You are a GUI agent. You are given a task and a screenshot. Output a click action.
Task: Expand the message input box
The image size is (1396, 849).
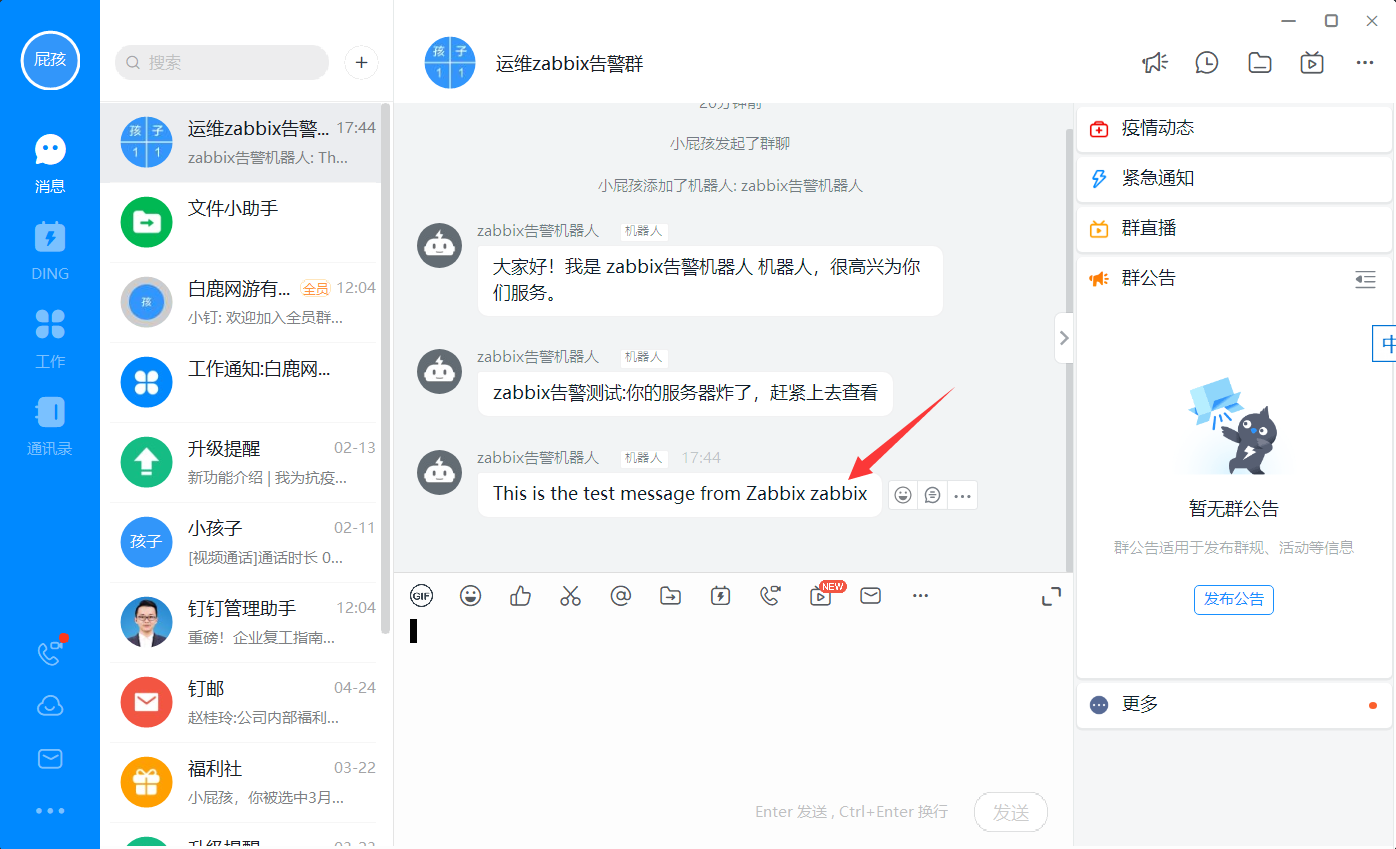tap(1051, 597)
